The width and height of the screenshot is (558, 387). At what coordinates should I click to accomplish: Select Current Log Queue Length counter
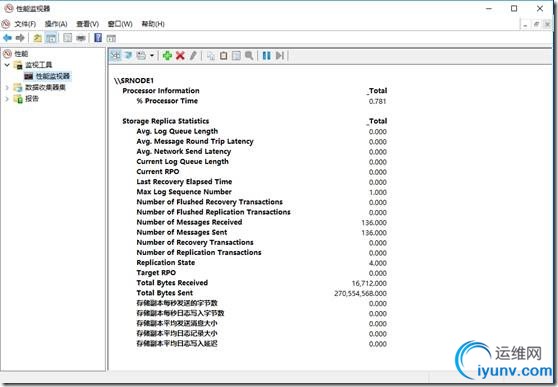(x=183, y=161)
